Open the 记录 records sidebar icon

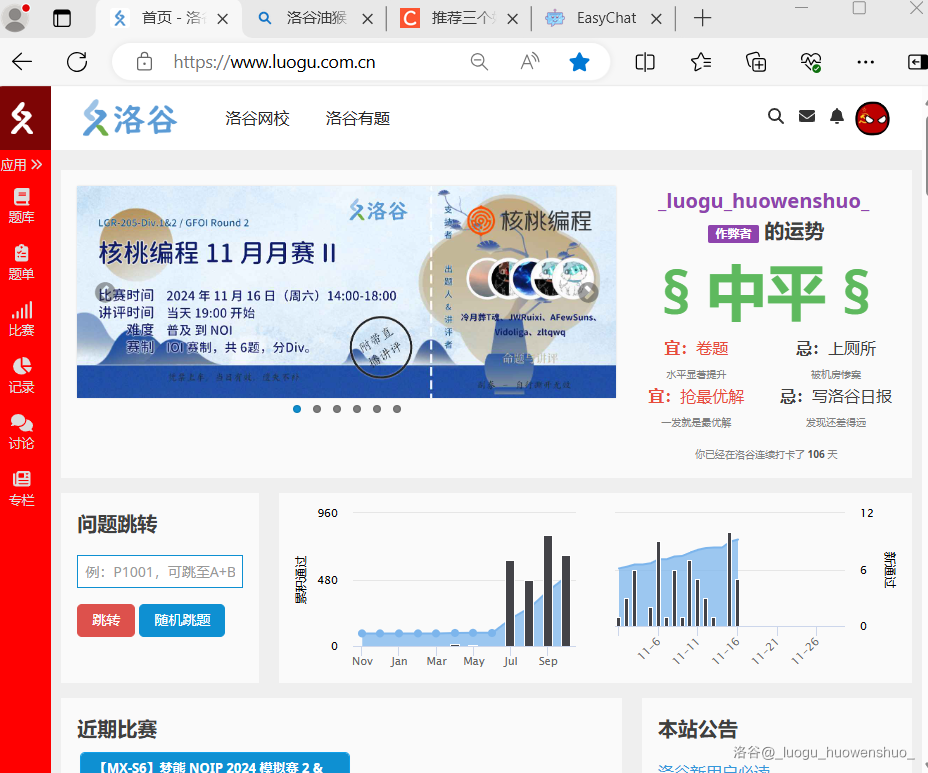point(21,374)
